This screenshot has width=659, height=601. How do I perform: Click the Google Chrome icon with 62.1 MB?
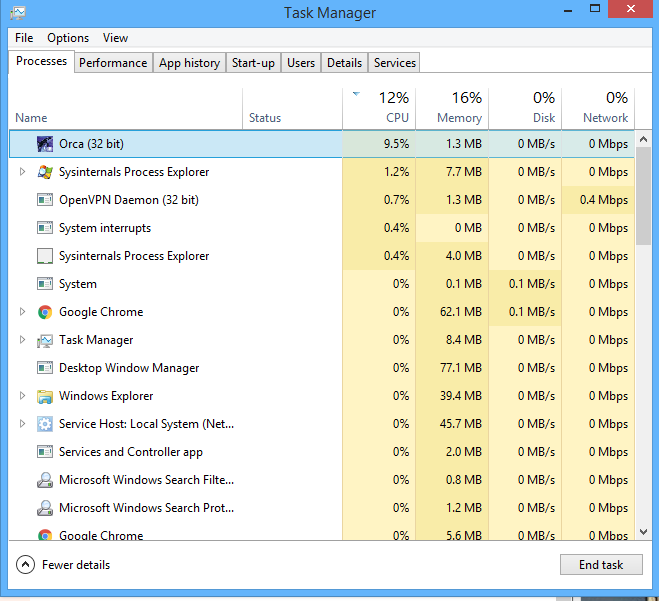tap(45, 312)
